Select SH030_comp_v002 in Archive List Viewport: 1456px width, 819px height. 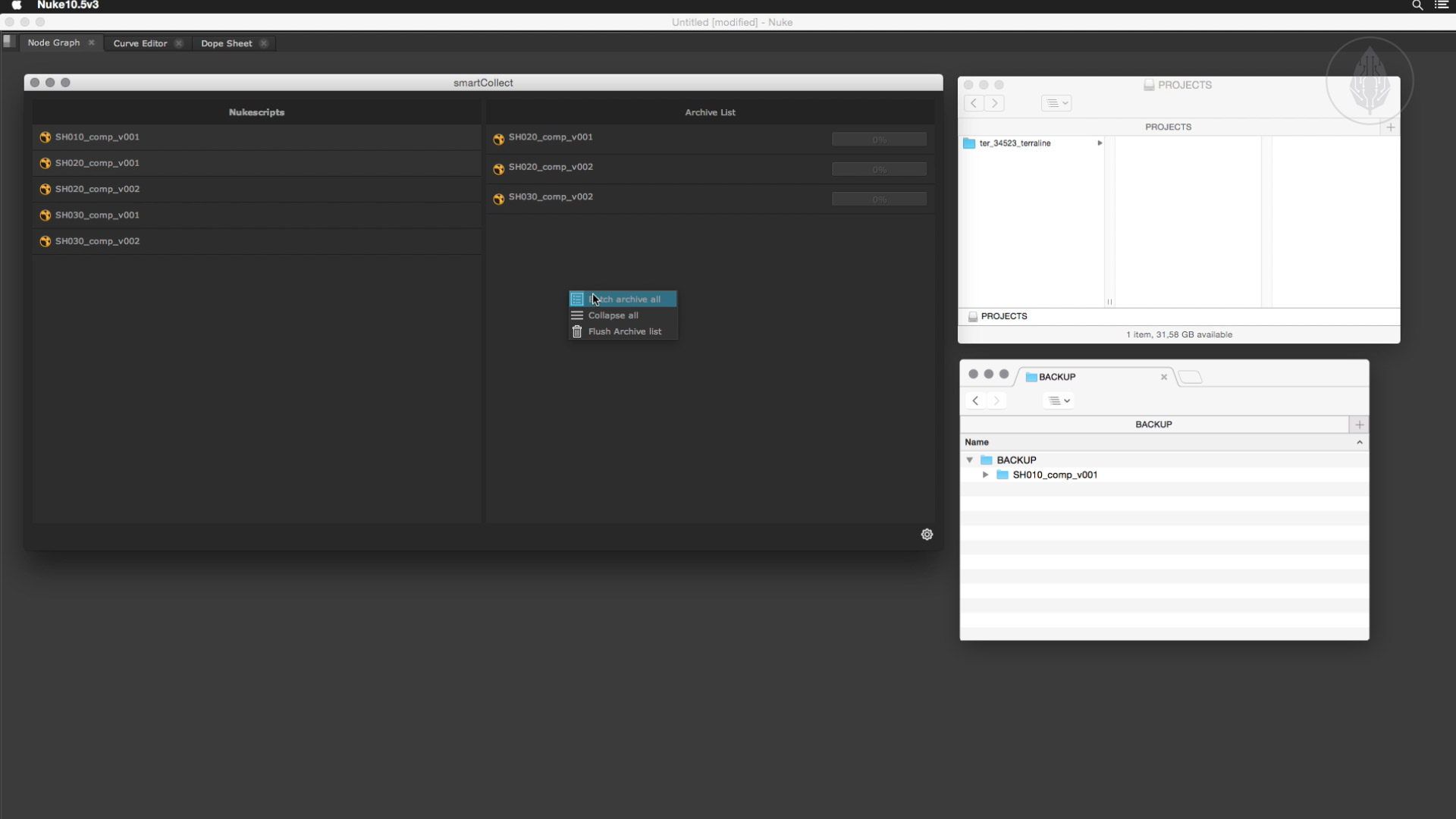click(x=711, y=199)
